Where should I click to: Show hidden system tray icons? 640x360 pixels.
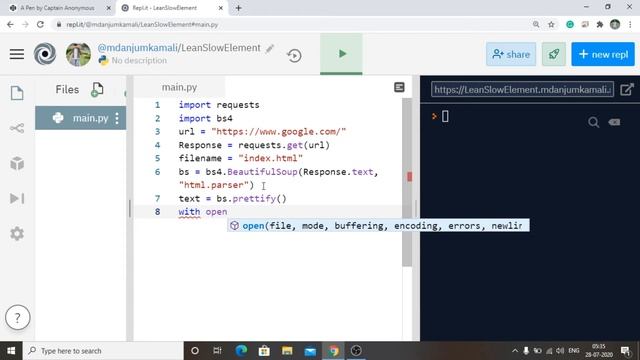coord(515,351)
